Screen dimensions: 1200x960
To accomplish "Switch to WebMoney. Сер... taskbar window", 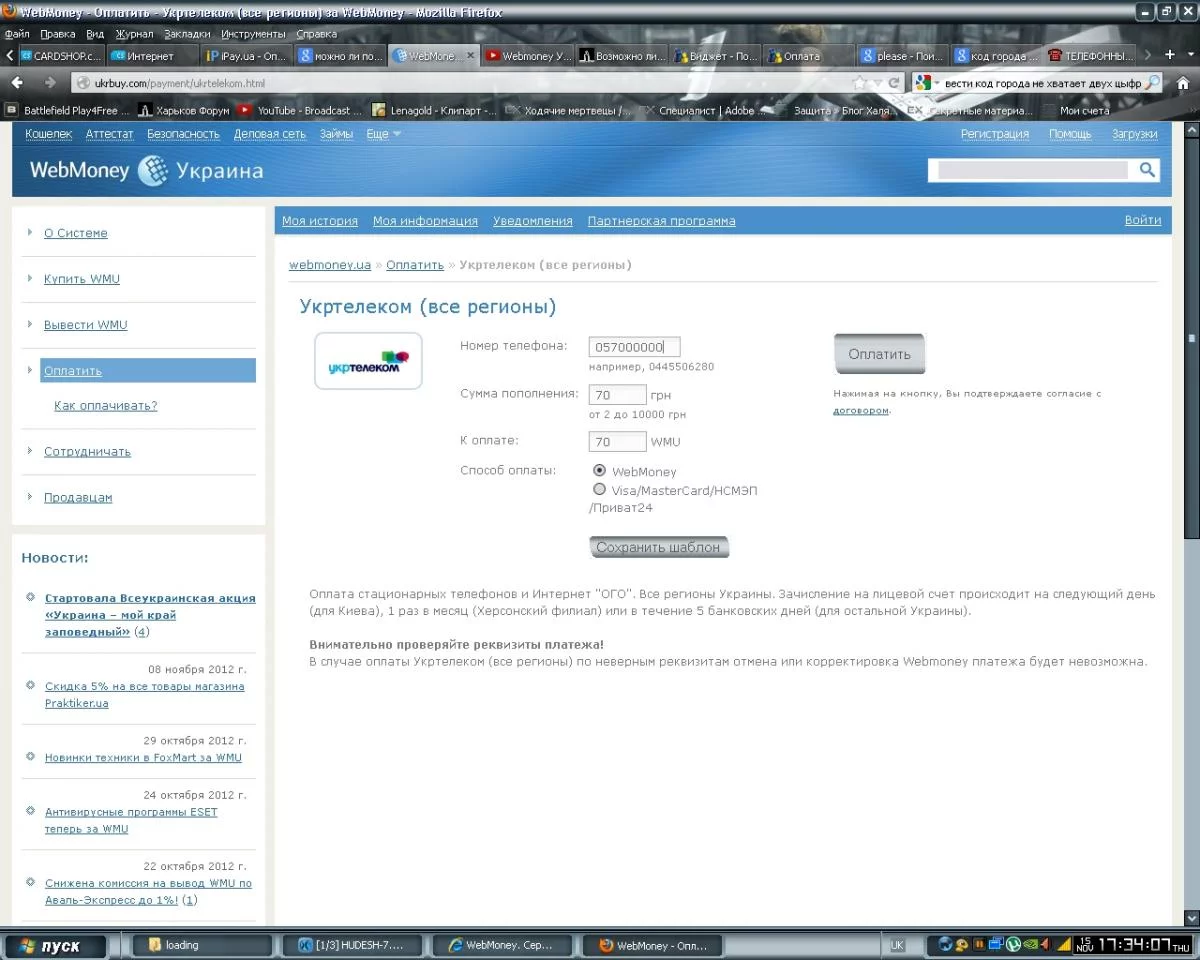I will pyautogui.click(x=501, y=945).
